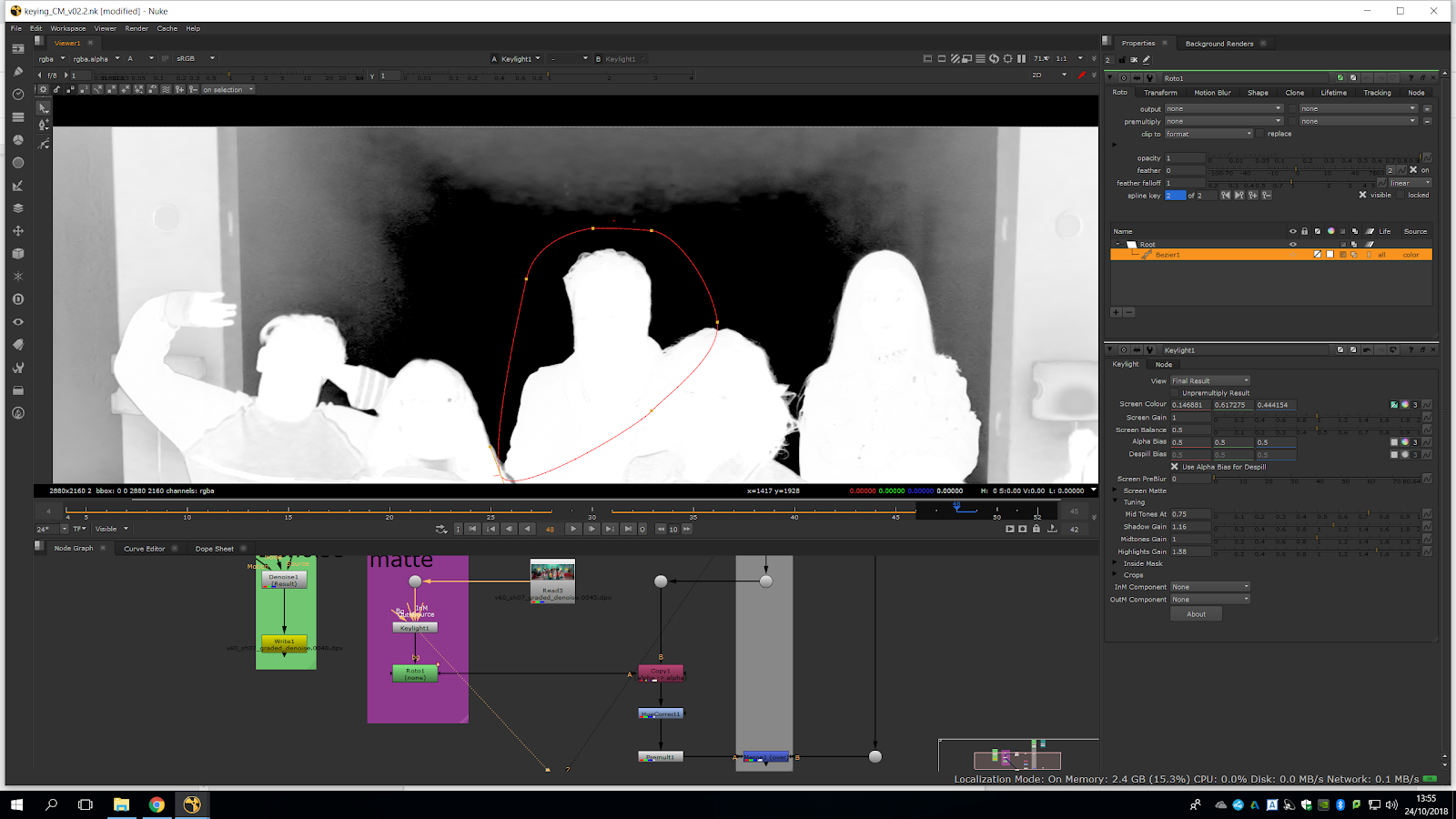Open the Time nodes clock icon
This screenshot has width=1456, height=819.
coord(17,95)
